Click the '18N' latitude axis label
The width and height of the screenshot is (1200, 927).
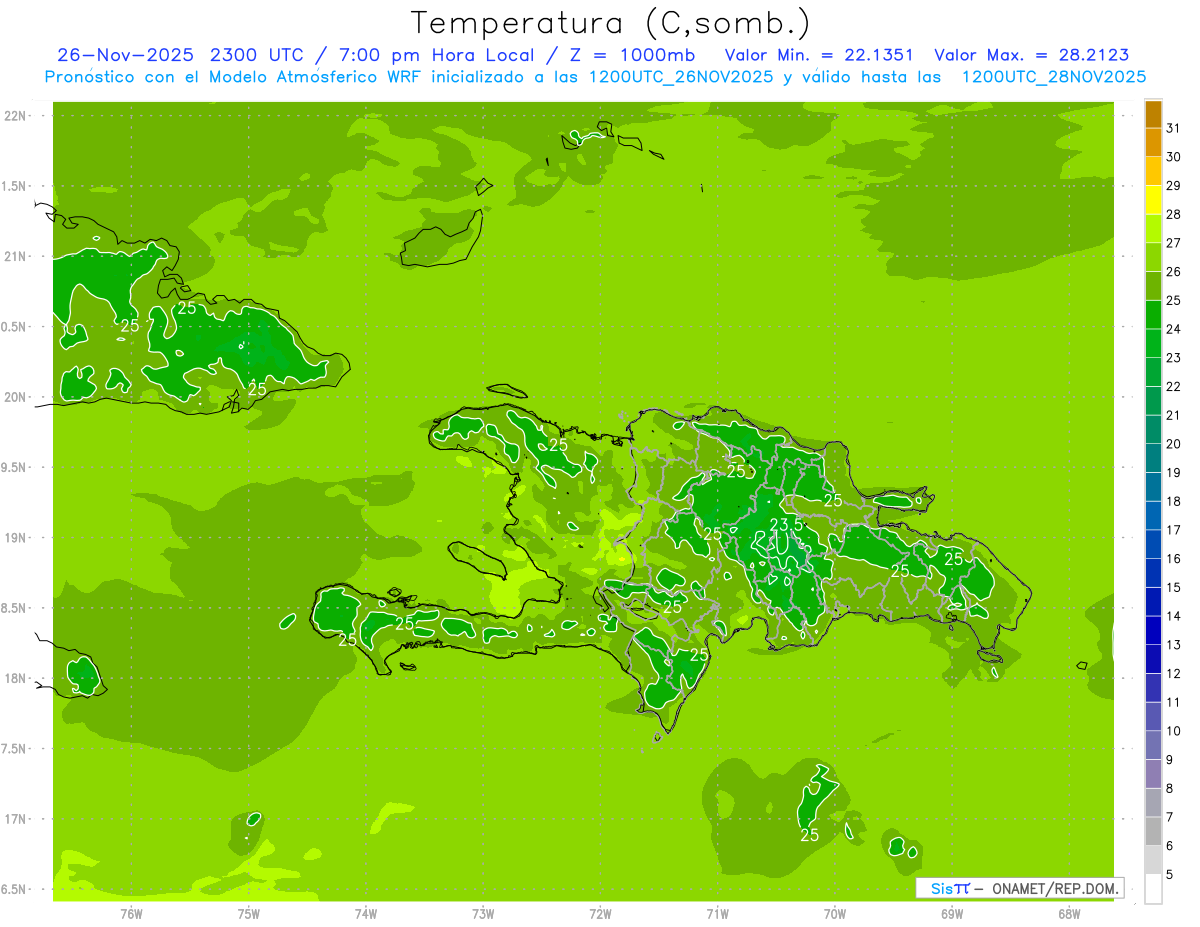click(x=15, y=678)
